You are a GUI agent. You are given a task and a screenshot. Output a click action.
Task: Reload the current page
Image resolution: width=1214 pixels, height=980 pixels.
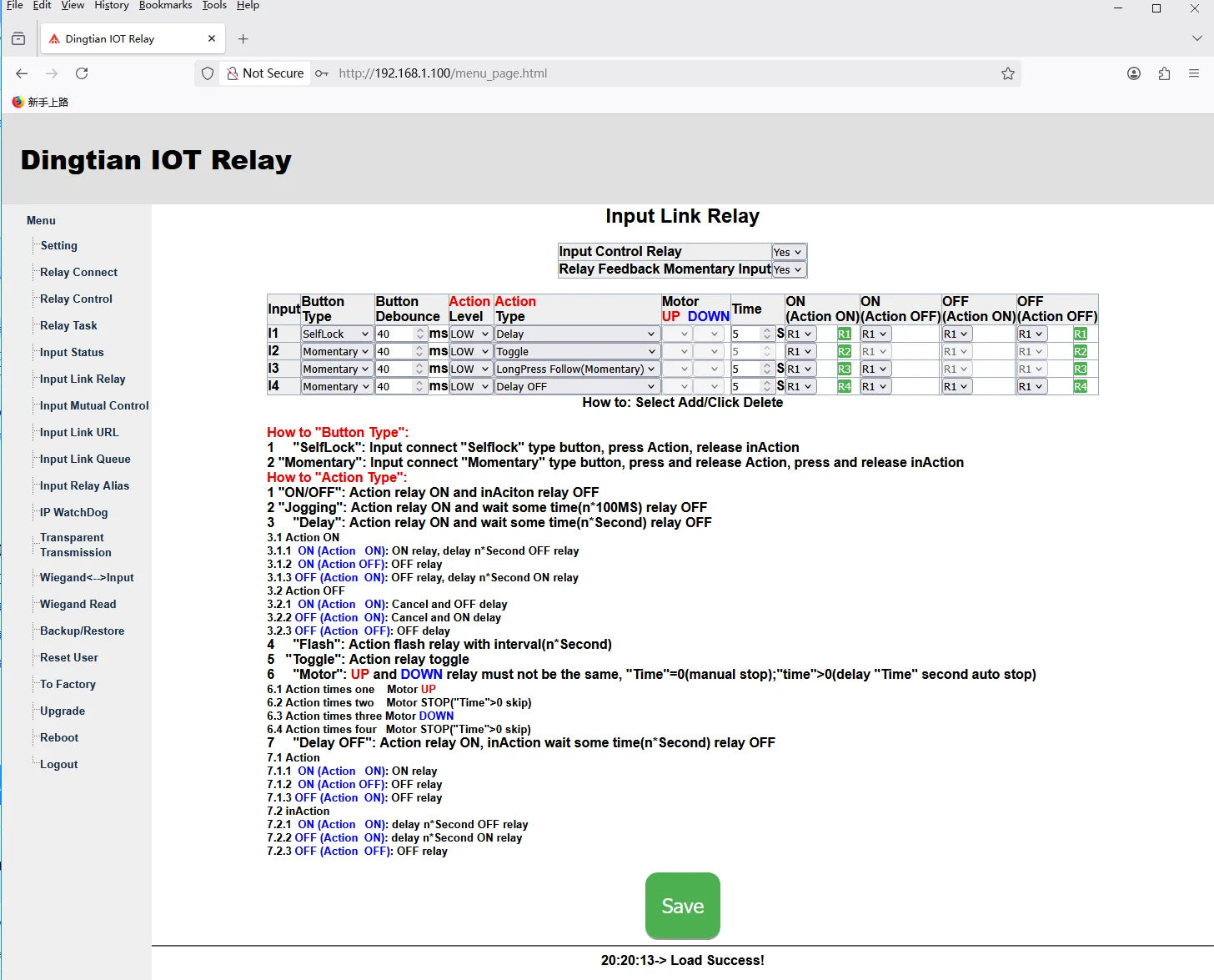82,73
